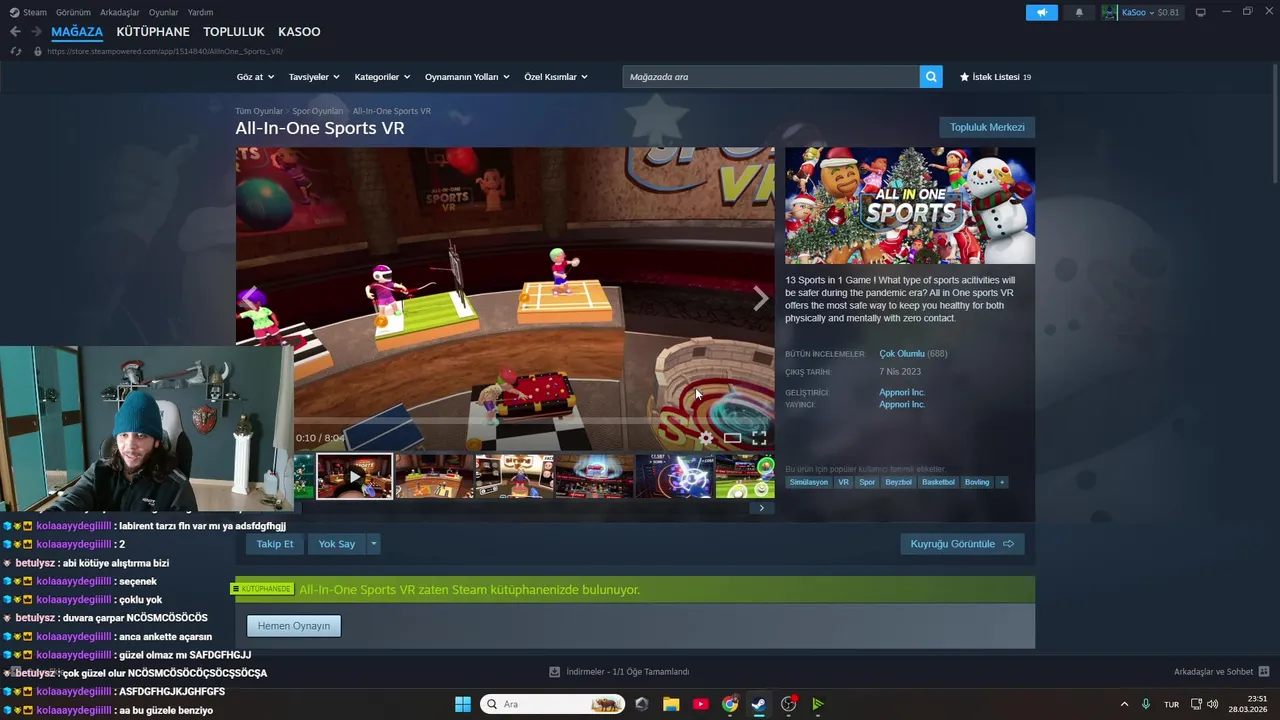Go forward with the forward arrow

coord(36,32)
